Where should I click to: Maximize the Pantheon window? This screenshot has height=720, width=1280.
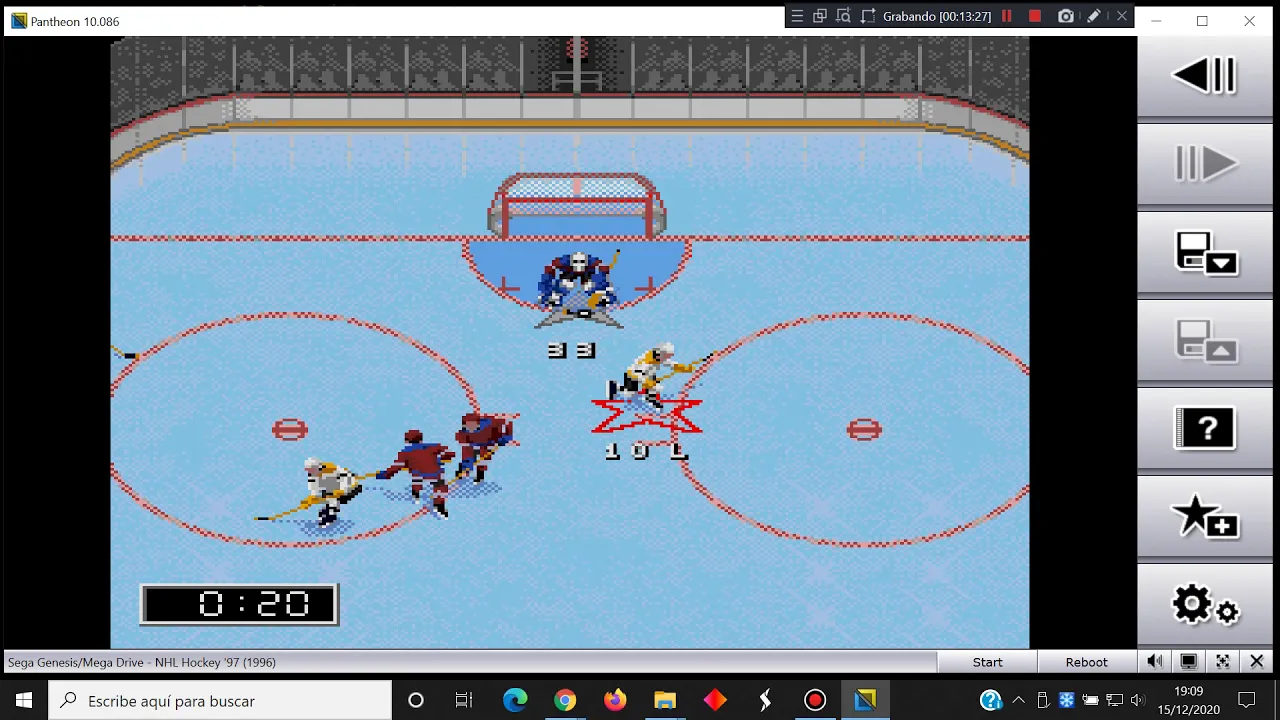(1202, 21)
